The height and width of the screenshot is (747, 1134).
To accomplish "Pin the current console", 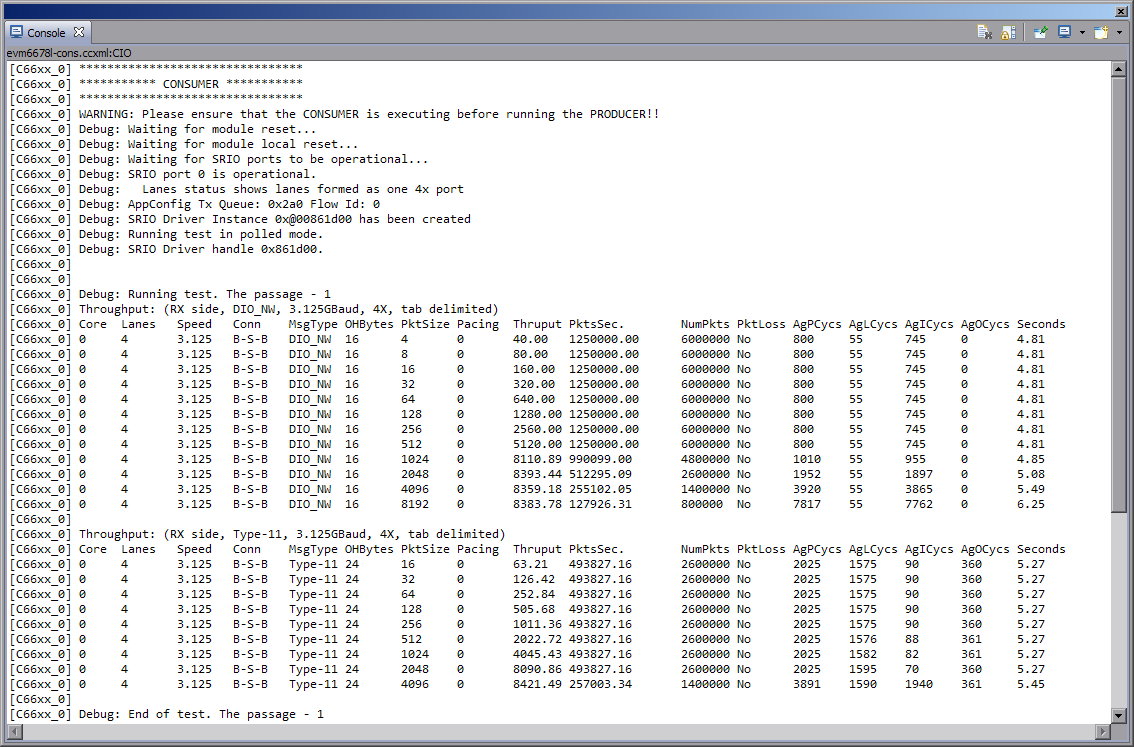I will pos(1041,33).
